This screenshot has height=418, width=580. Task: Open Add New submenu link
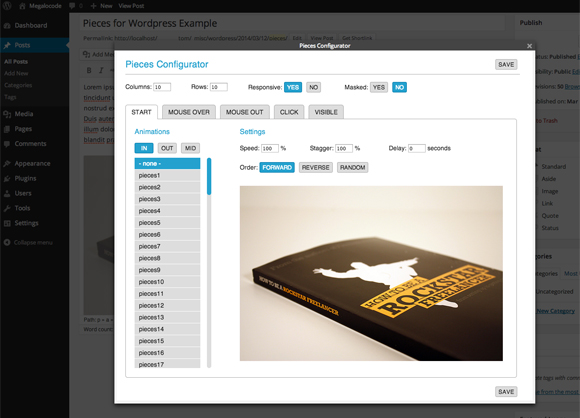click(x=16, y=74)
